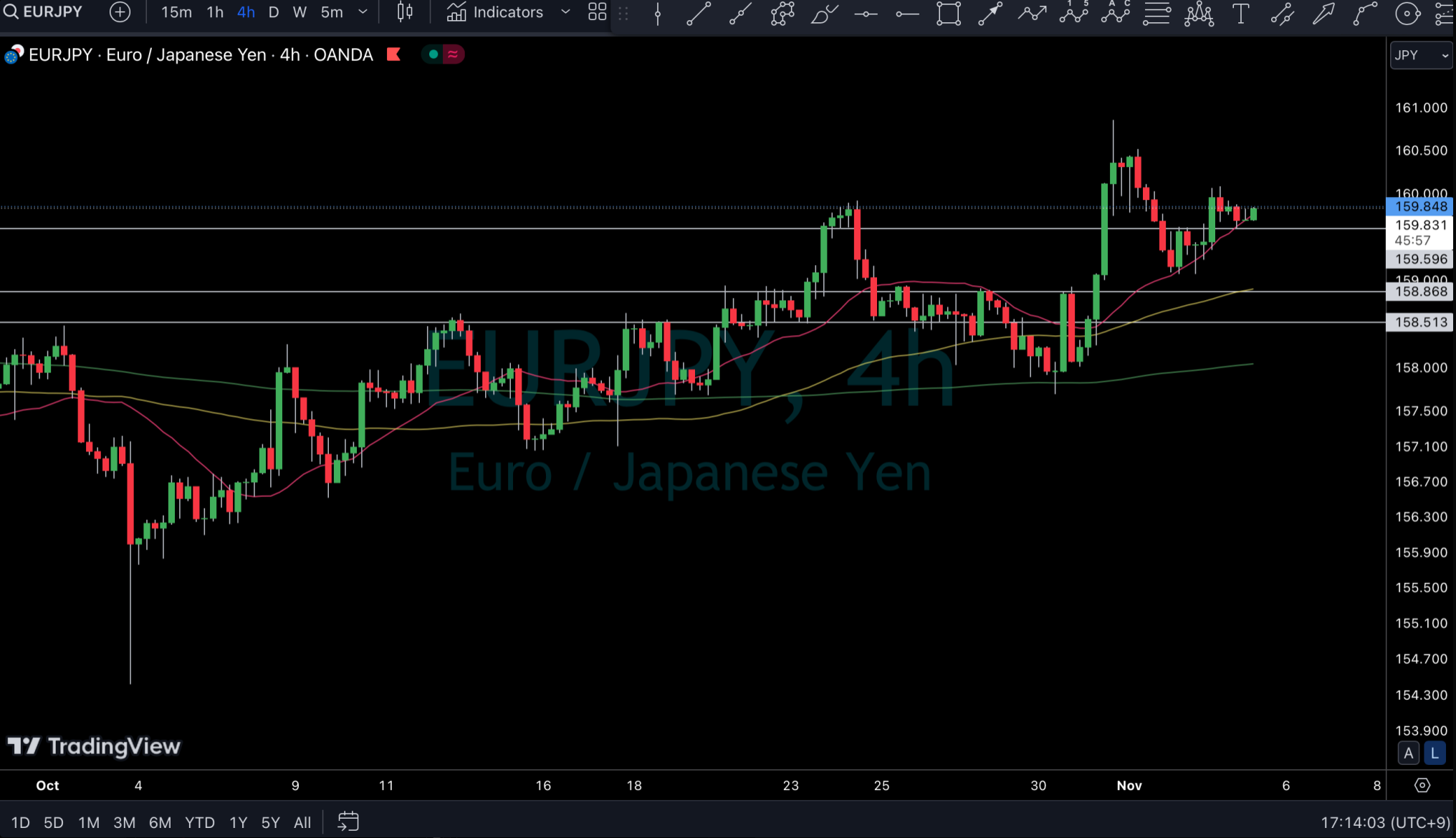Add symbol with plus button by EURJPY
The width and height of the screenshot is (1456, 838).
point(120,12)
